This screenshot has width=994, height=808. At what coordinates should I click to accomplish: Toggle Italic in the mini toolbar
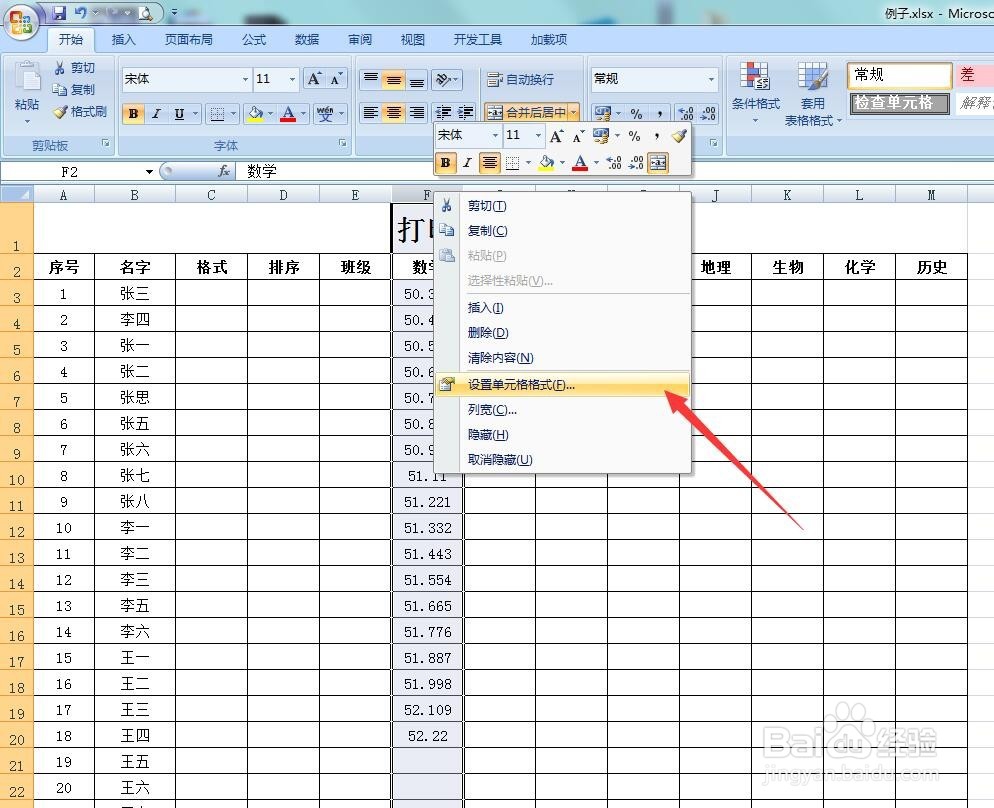click(x=465, y=162)
